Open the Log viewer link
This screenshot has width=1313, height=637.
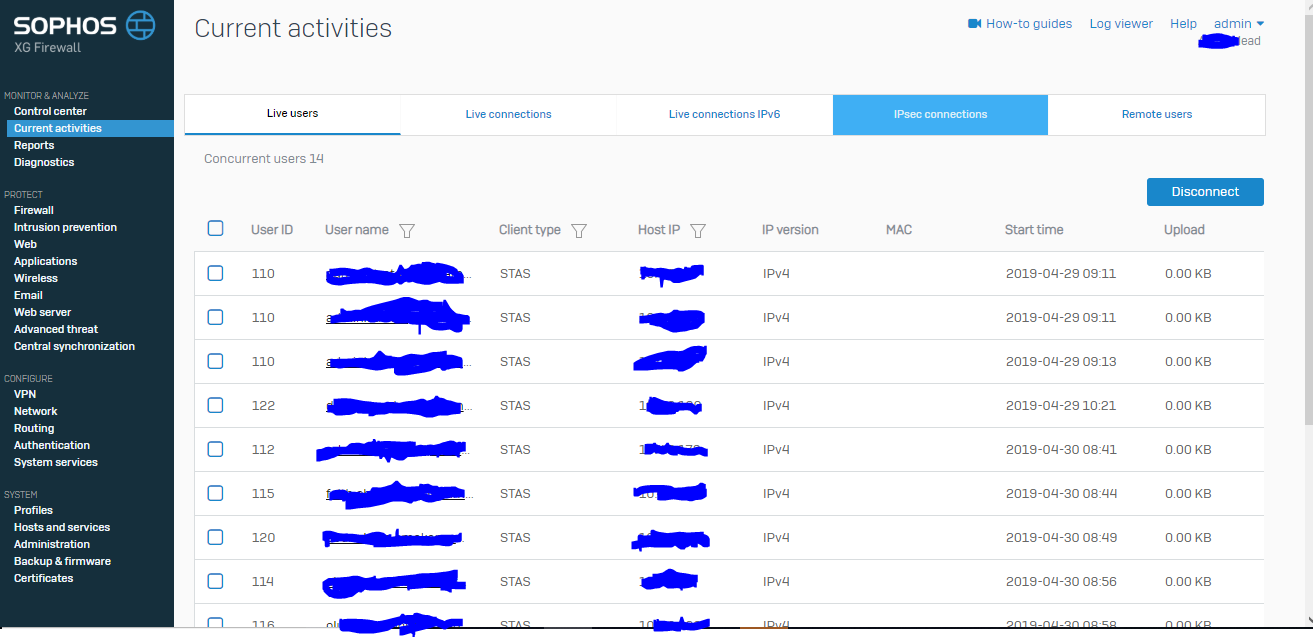pos(1121,24)
